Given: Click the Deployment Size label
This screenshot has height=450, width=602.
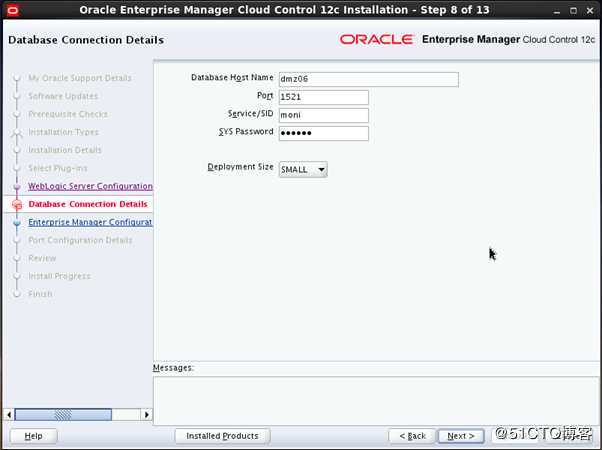Looking at the screenshot, I should point(240,167).
